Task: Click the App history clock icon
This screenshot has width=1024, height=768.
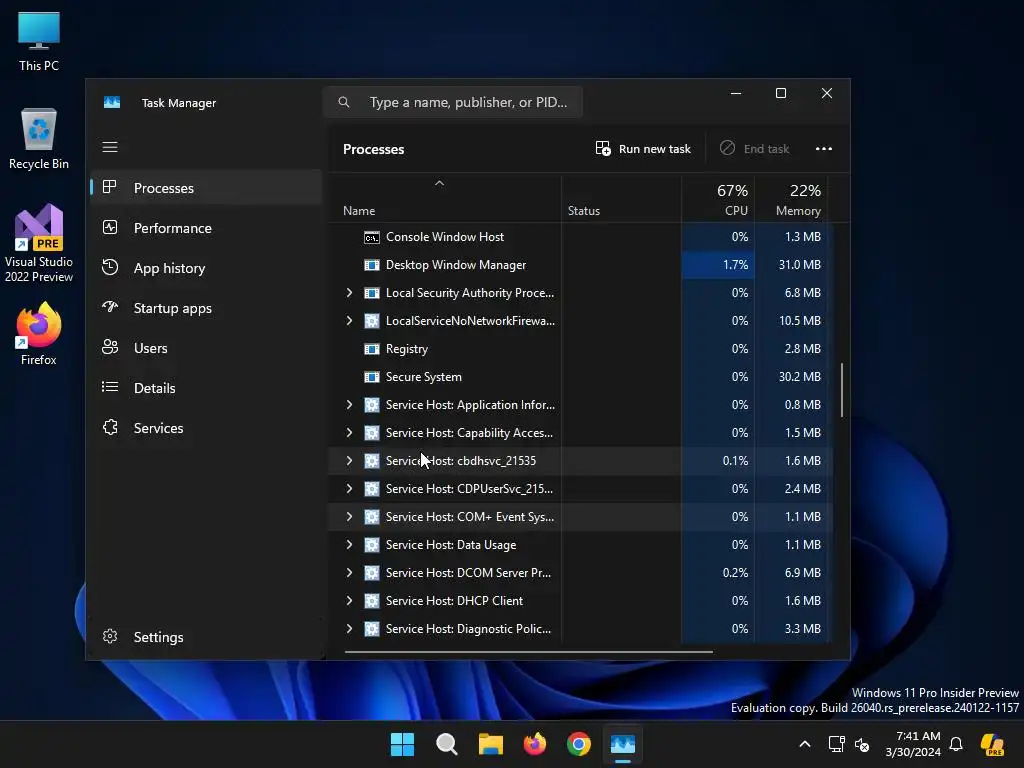Action: pyautogui.click(x=110, y=267)
